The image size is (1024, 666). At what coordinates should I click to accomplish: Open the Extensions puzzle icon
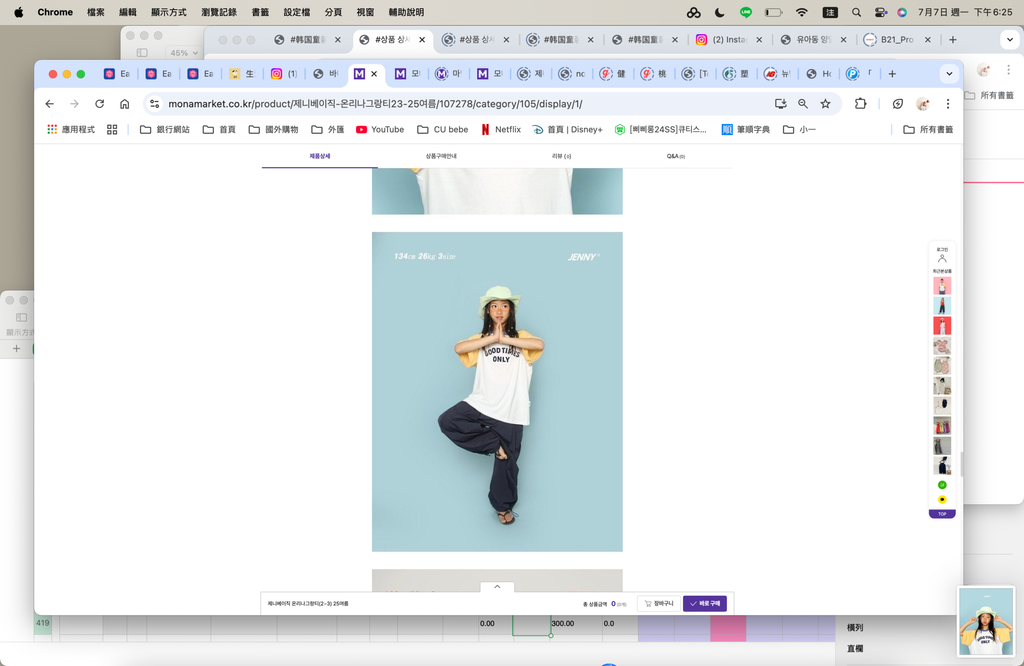tap(860, 104)
